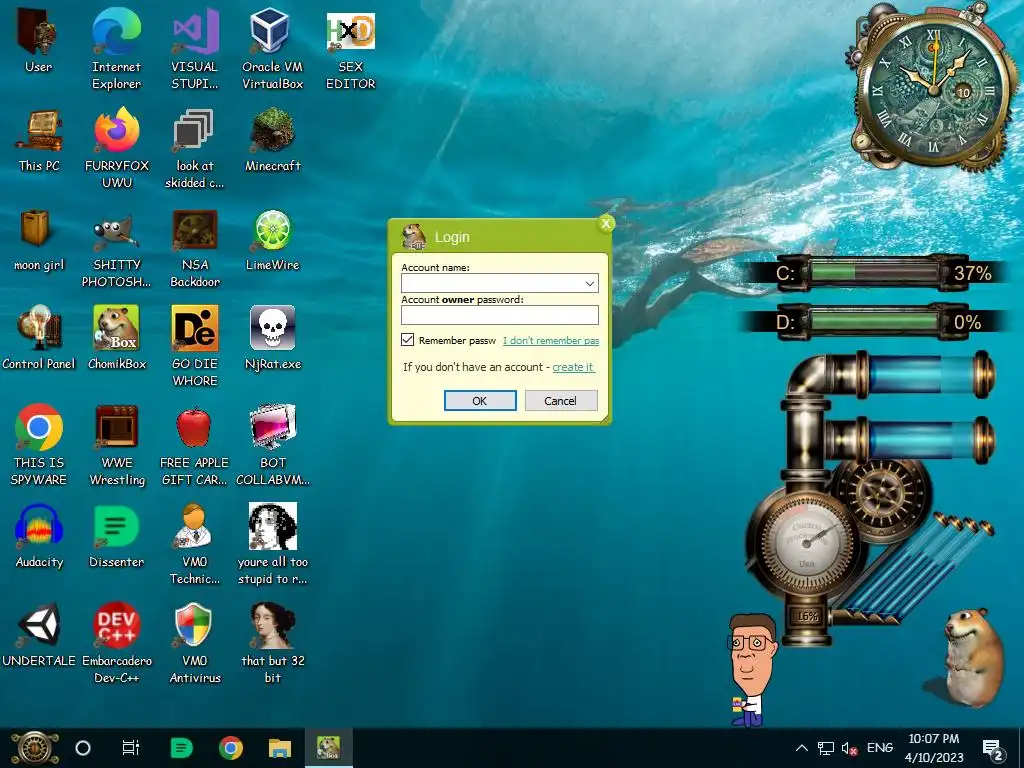Click Cancel in the Login dialog
The image size is (1024, 768).
(x=561, y=400)
